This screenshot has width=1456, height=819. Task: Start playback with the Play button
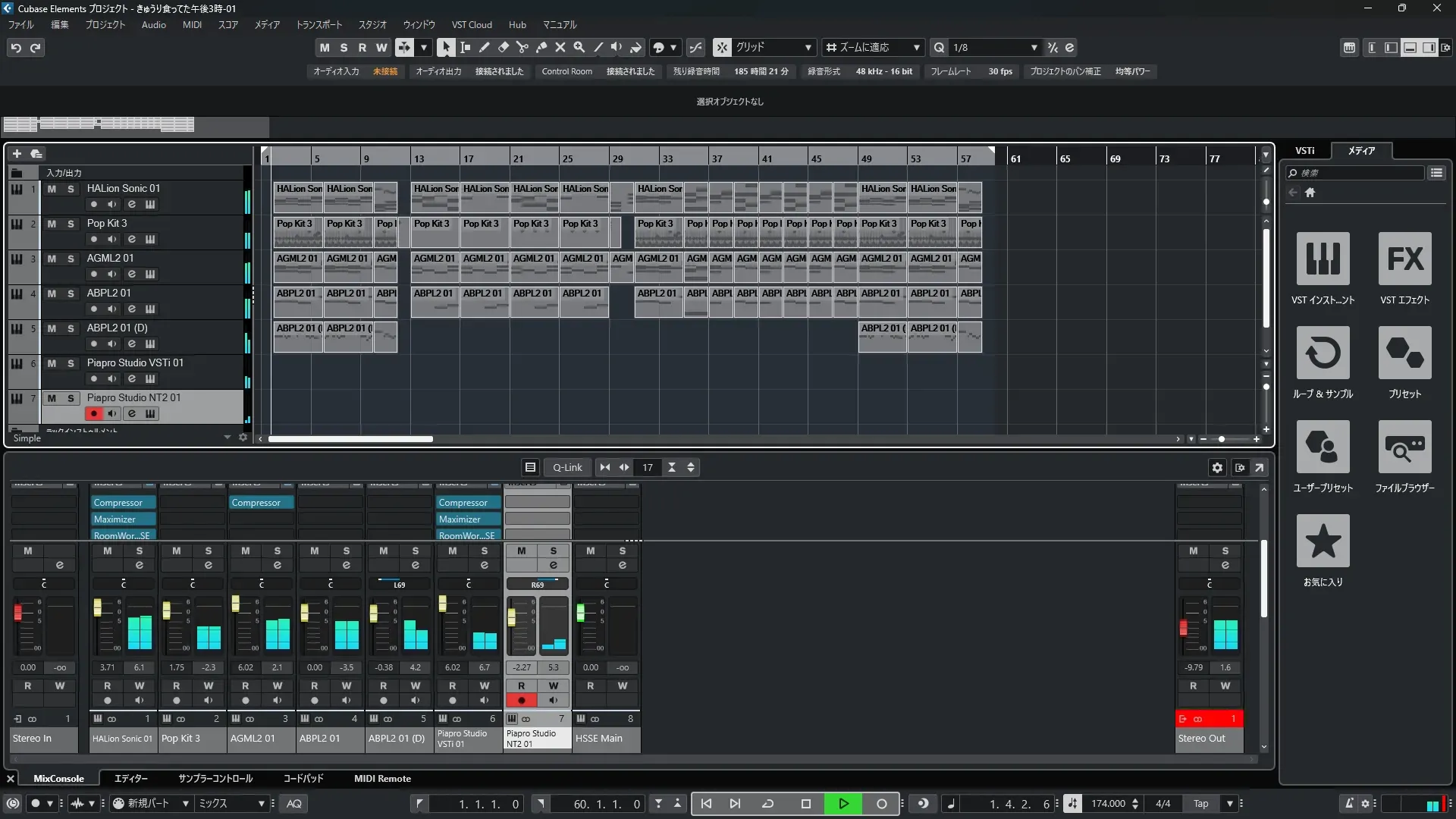pyautogui.click(x=843, y=803)
